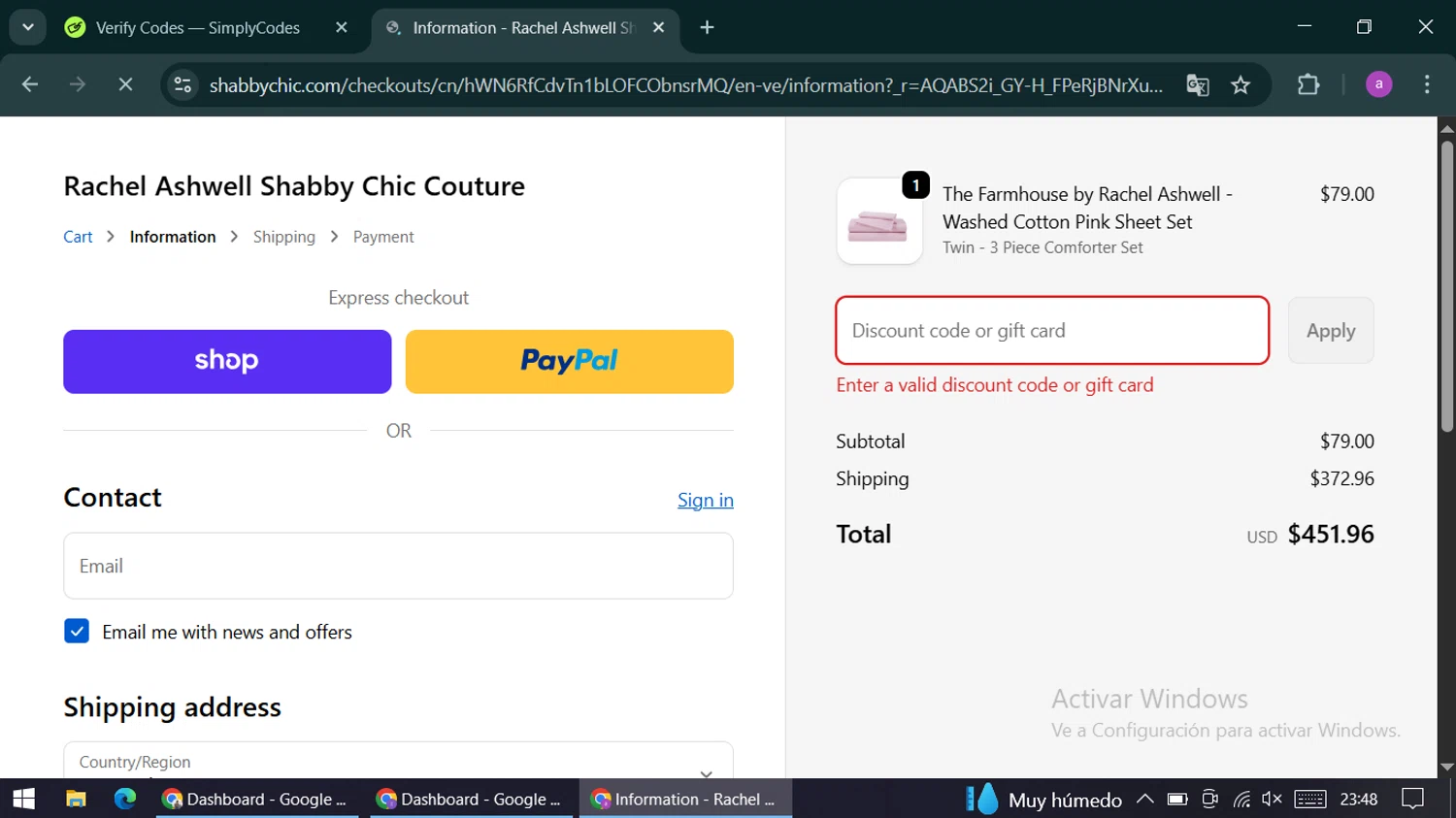Check battery status icon in tray

pos(1177,799)
